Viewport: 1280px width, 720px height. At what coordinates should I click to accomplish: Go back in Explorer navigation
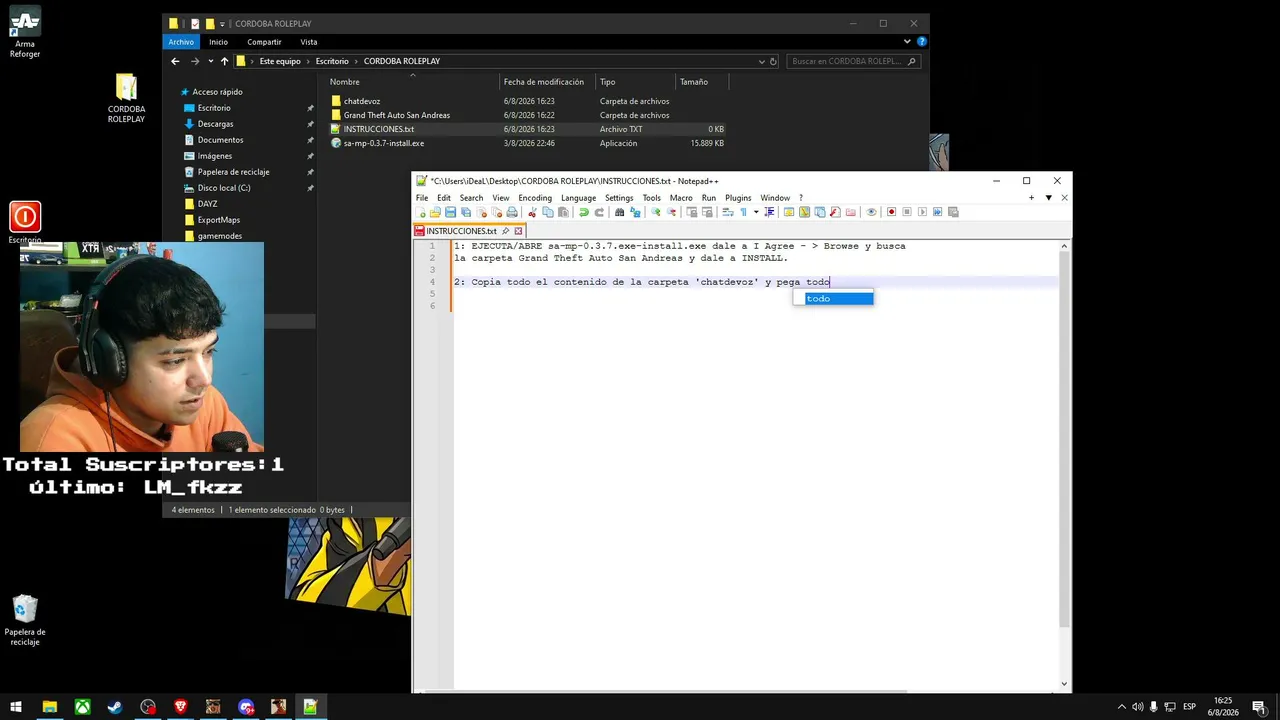point(175,61)
